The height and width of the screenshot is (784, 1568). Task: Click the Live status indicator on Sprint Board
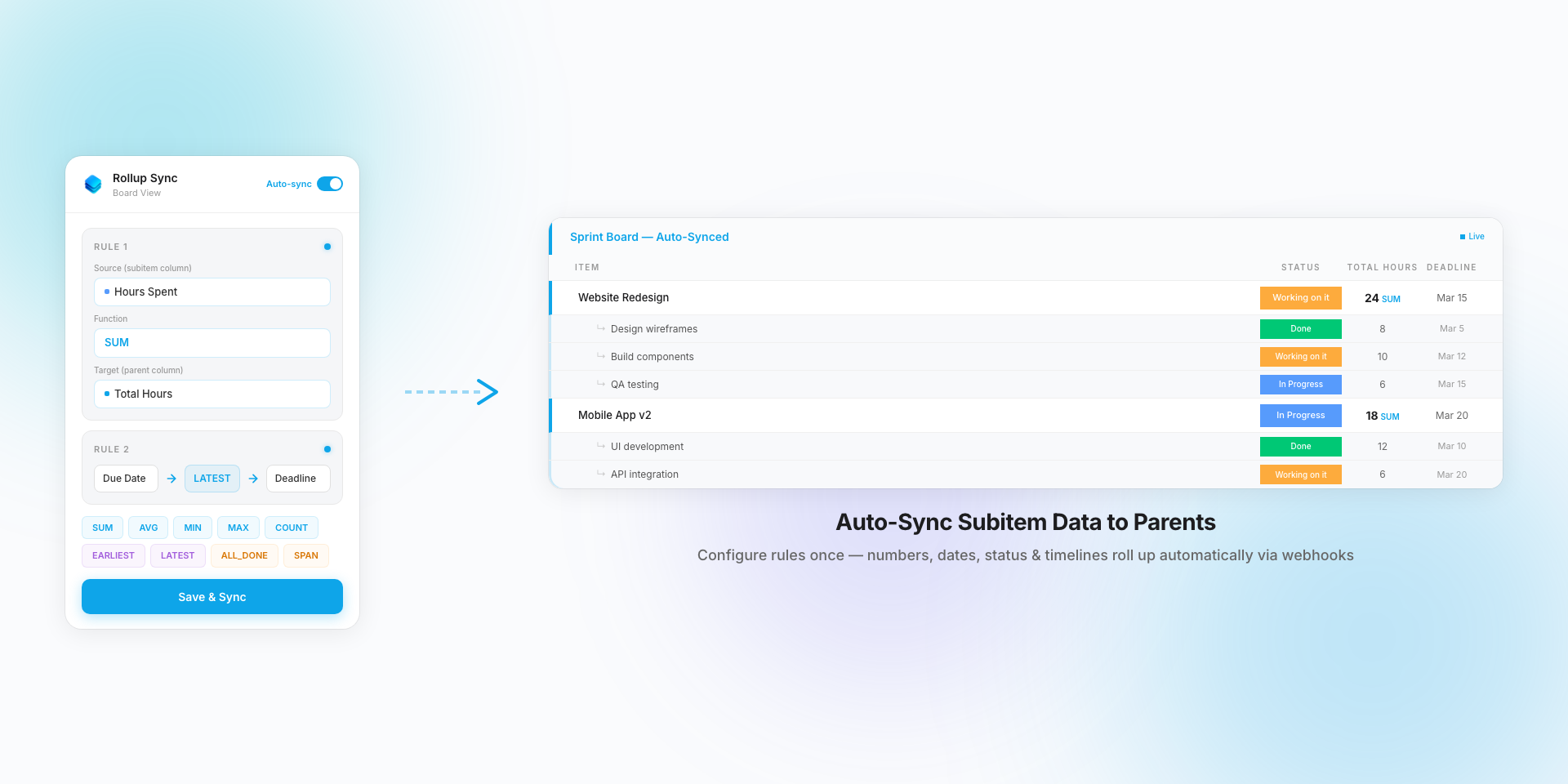(1472, 237)
